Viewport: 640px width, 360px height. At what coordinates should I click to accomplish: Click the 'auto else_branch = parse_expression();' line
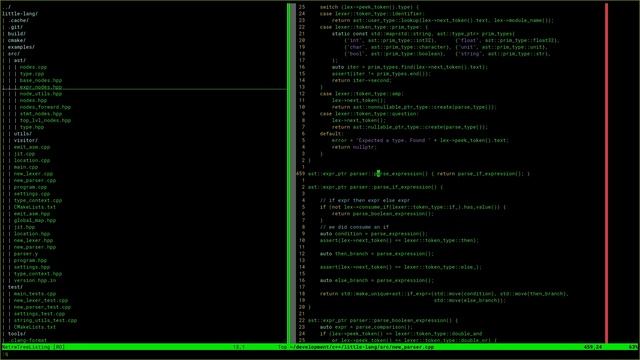[377, 281]
